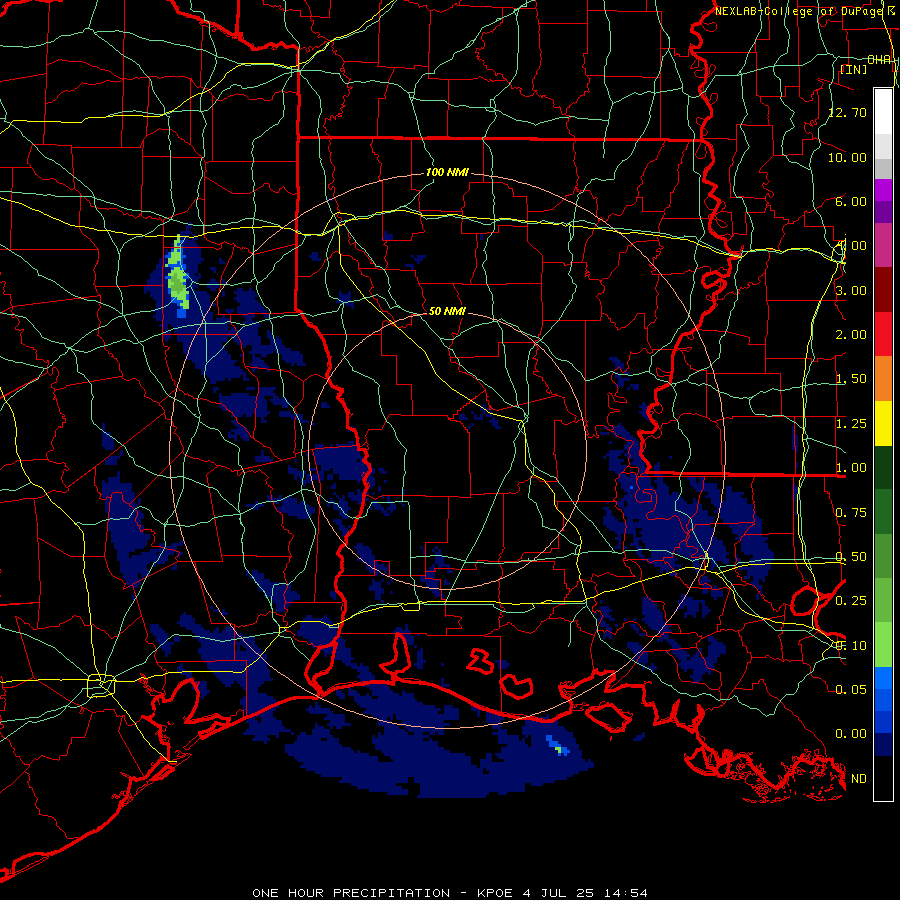This screenshot has width=900, height=900.
Task: Pick the dark red legend swatch
Action: coord(883,290)
